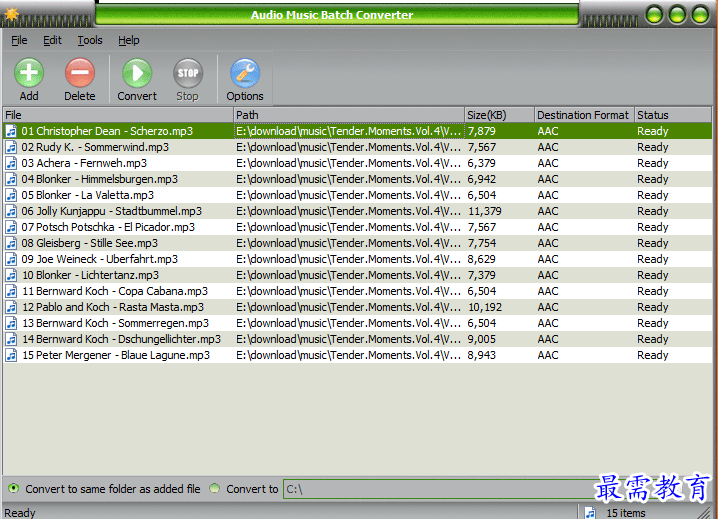Click the size value 9,005
The width and height of the screenshot is (718, 519).
(x=481, y=339)
